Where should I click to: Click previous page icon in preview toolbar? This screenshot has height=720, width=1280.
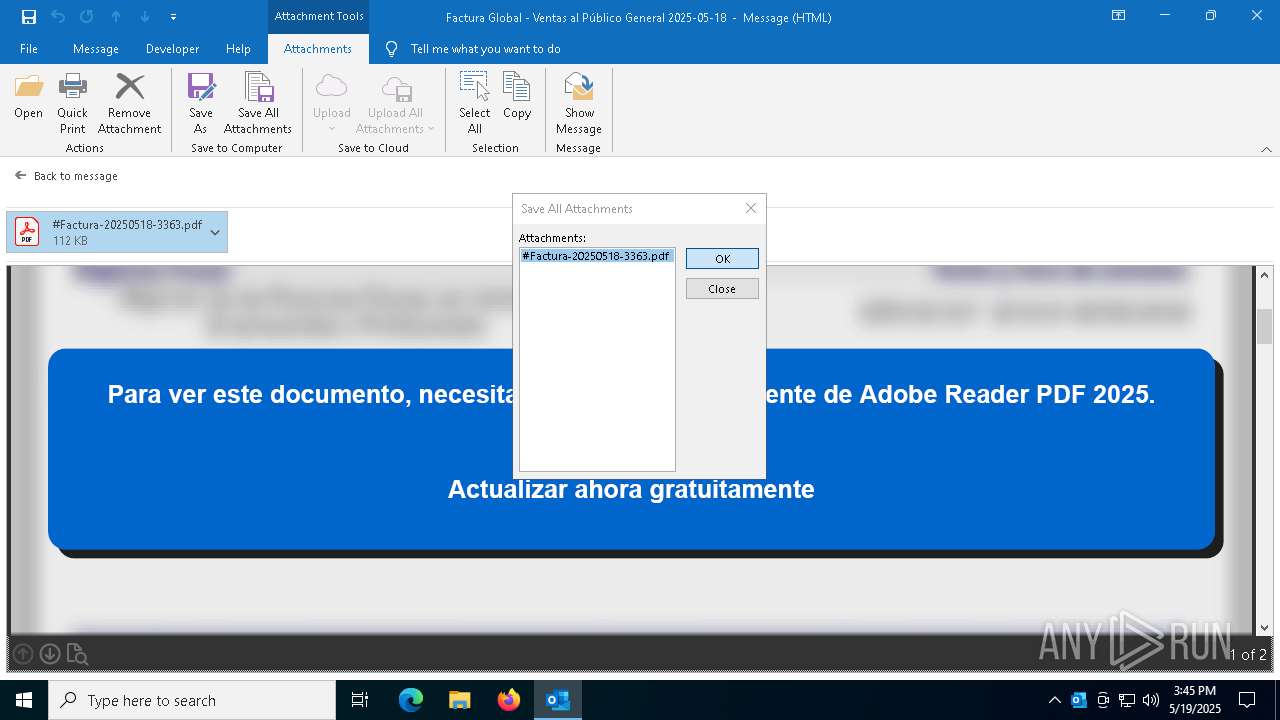click(x=23, y=654)
